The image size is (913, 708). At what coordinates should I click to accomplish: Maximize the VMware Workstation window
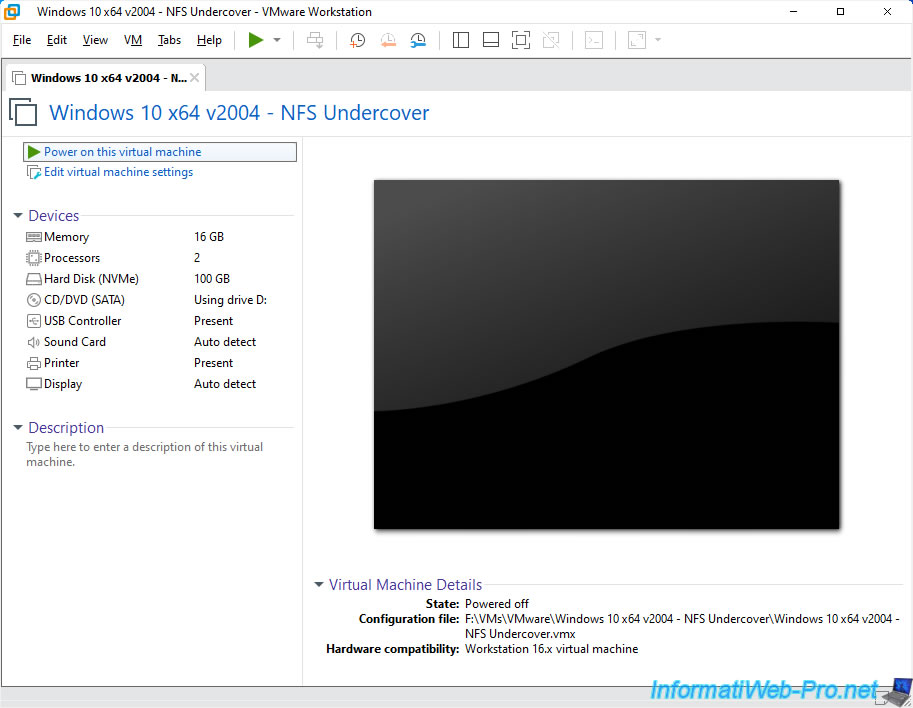pos(840,12)
